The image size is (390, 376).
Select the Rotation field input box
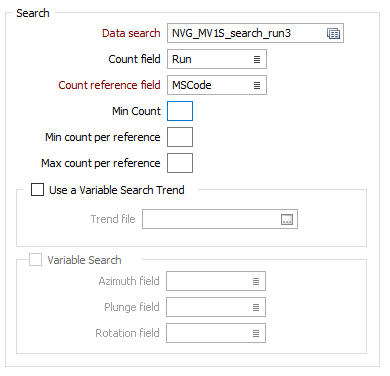[x=216, y=333]
